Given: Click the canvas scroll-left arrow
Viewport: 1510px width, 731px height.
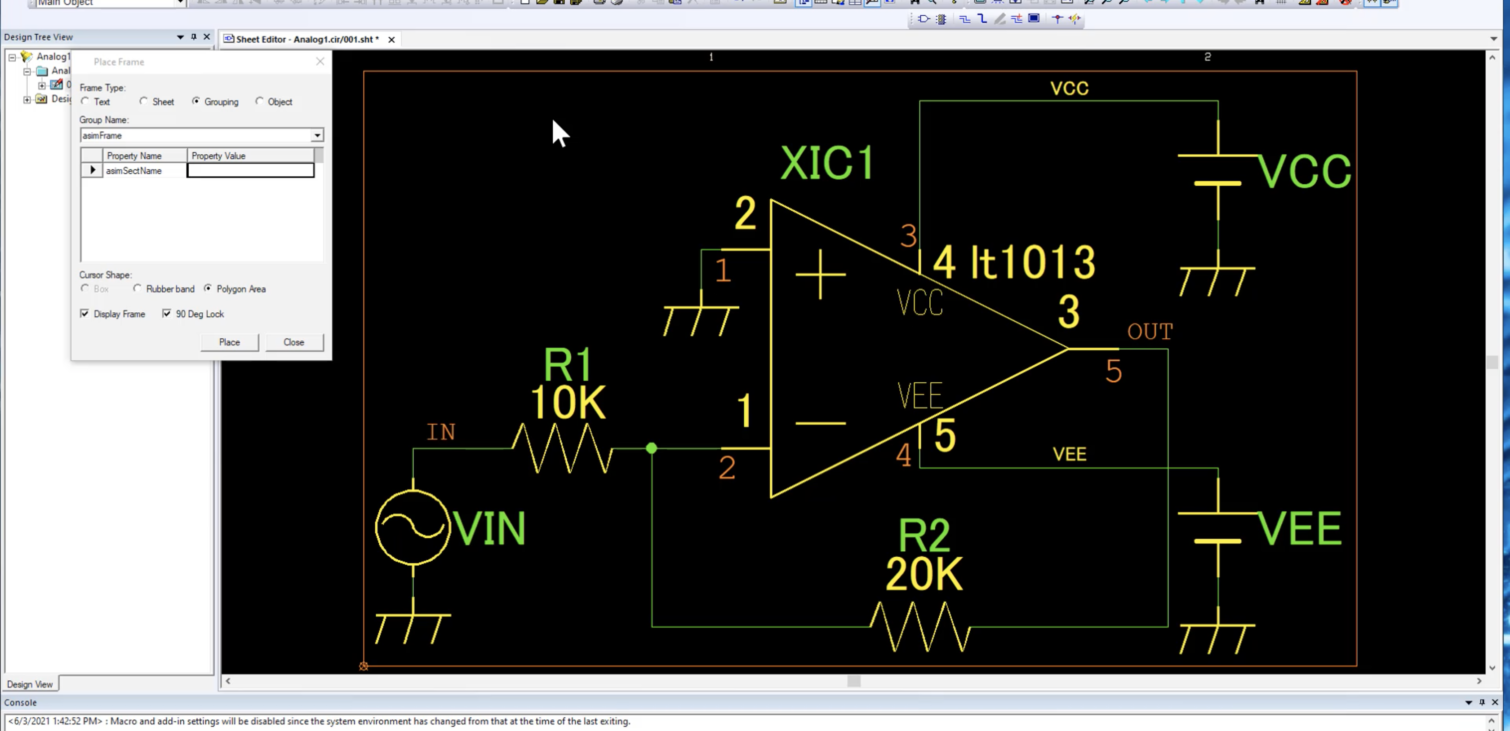Looking at the screenshot, I should 228,681.
